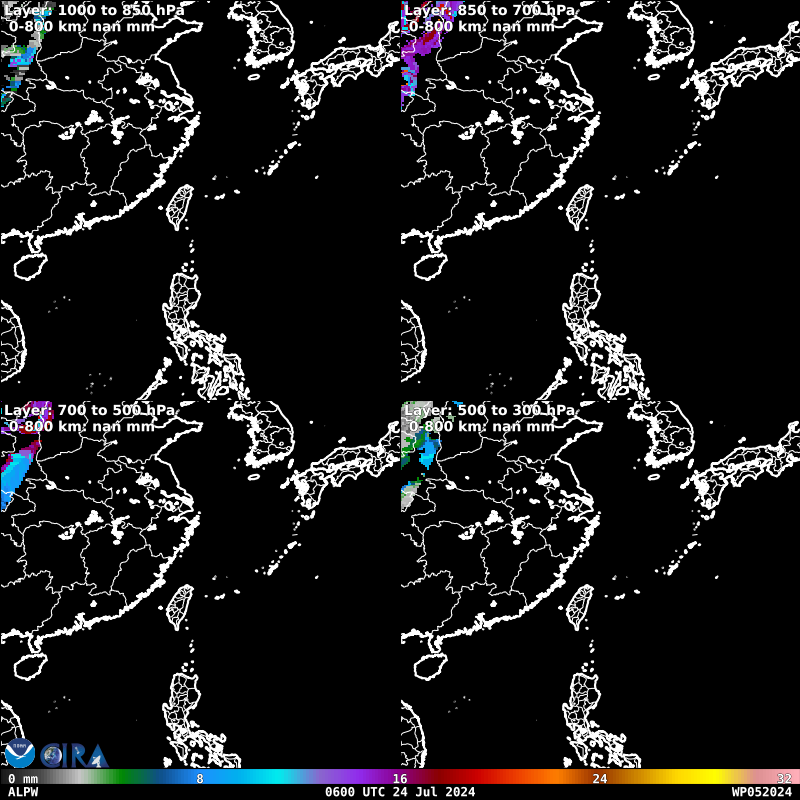Click Hainan island in the 850-700 hPa panel

430,267
